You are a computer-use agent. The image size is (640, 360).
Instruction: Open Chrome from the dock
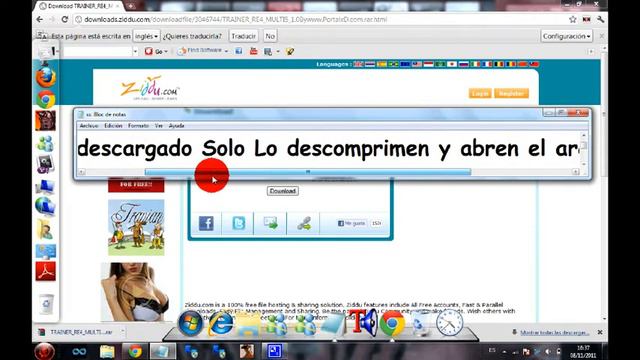392,323
